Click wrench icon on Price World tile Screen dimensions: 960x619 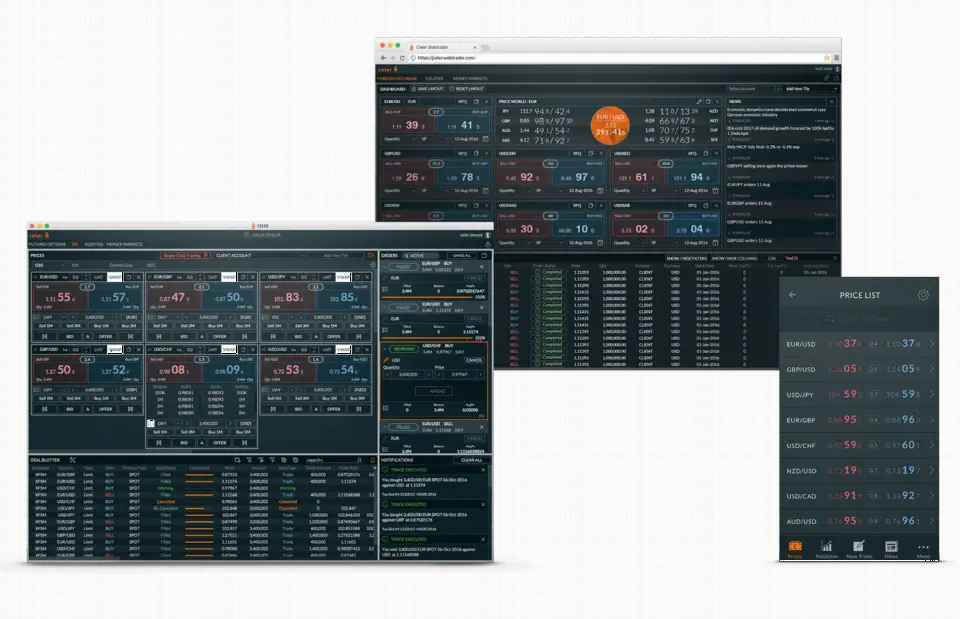coord(699,102)
